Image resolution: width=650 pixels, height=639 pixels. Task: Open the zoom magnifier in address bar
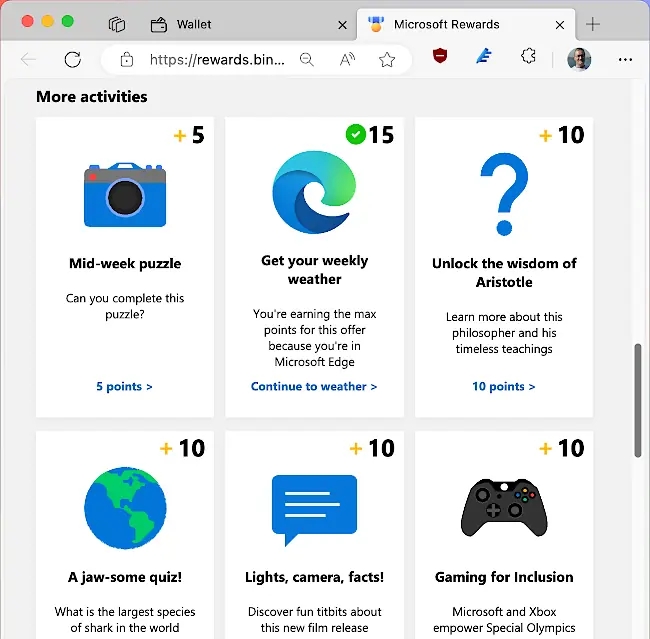click(307, 60)
